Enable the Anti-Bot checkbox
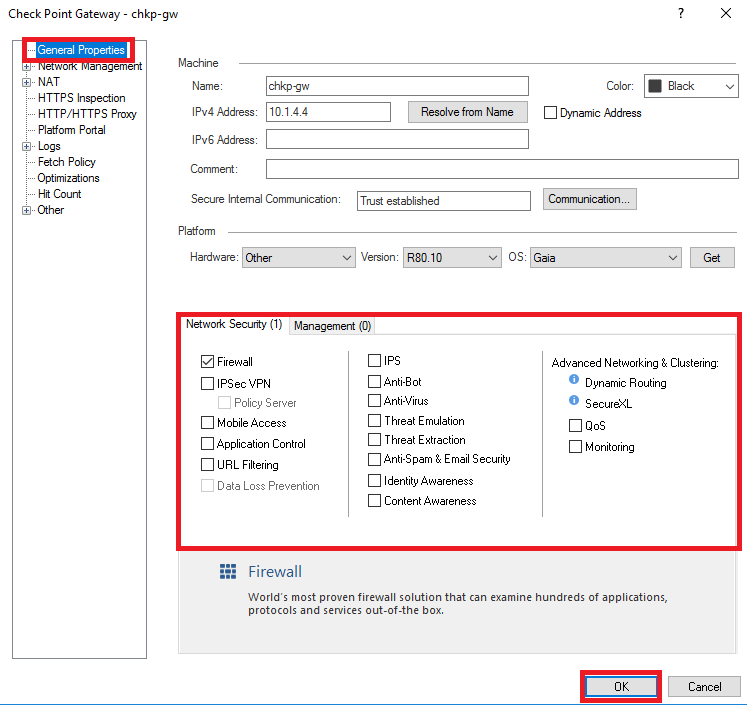 pos(374,382)
